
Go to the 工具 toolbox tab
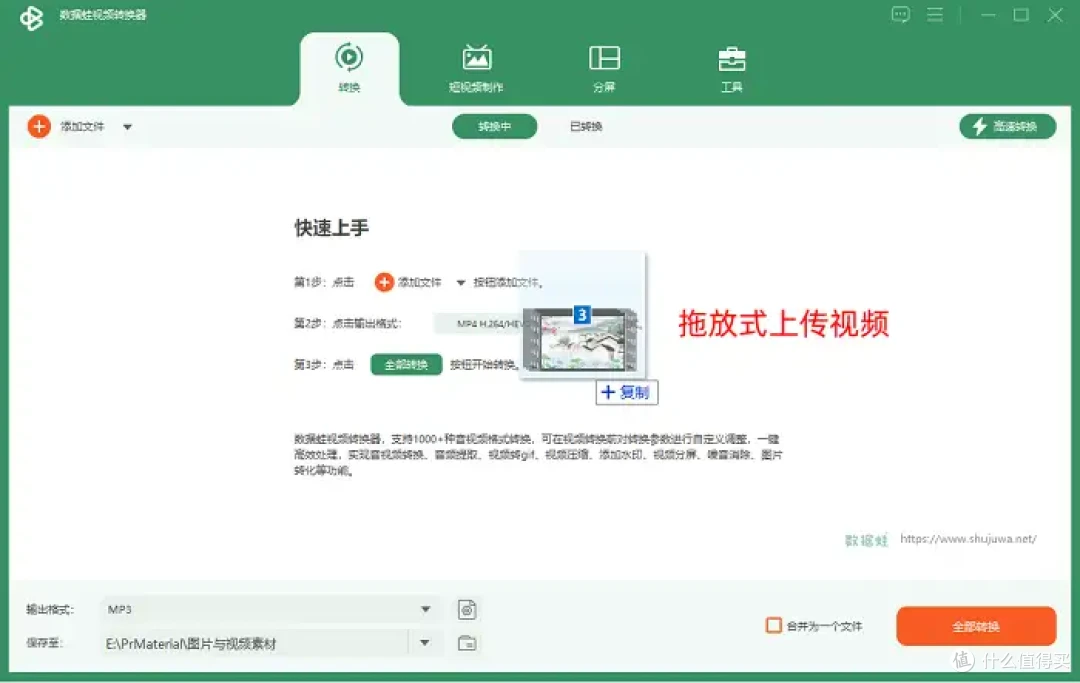pos(731,68)
